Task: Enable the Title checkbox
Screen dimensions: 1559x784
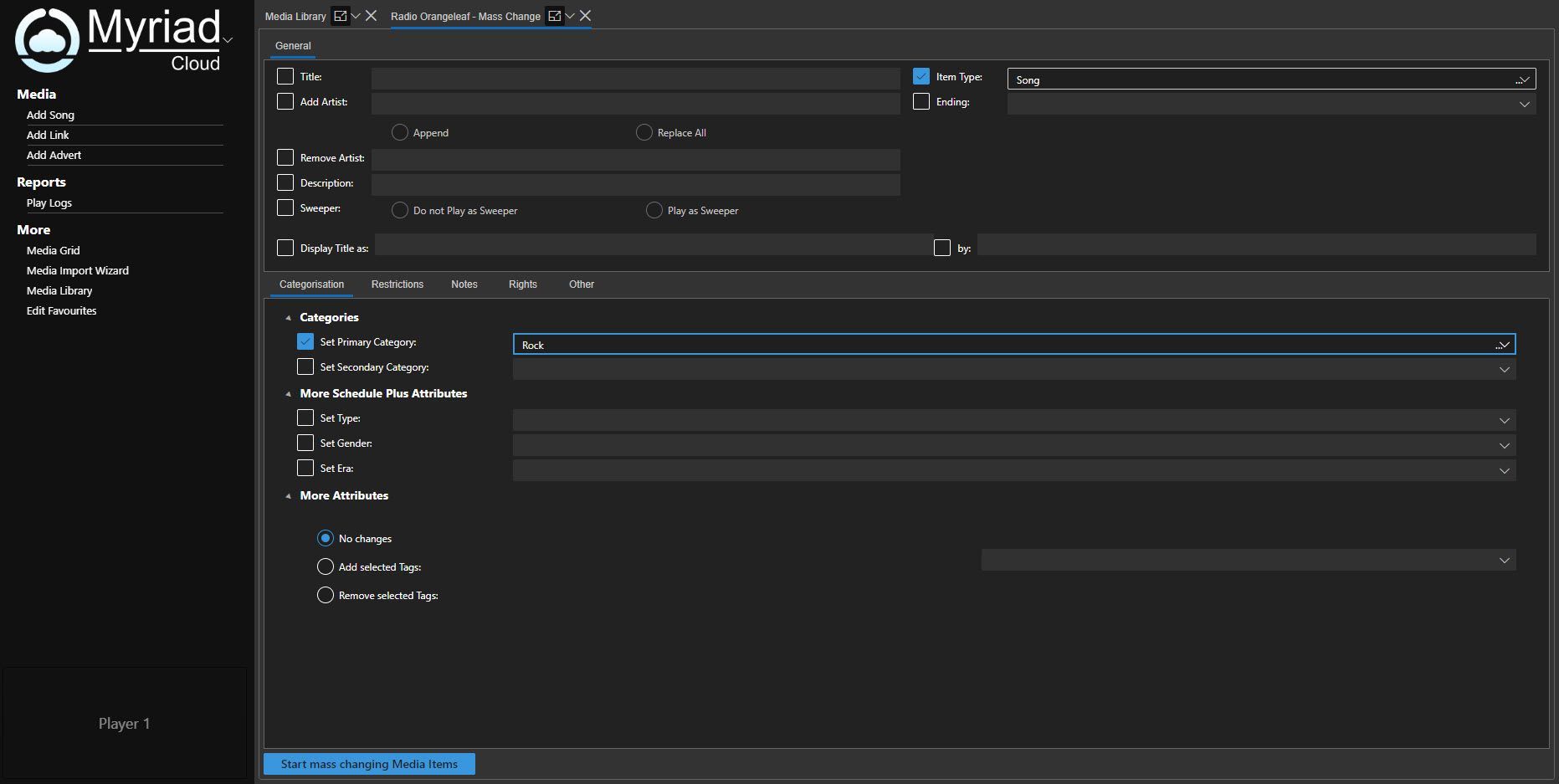Action: [285, 75]
